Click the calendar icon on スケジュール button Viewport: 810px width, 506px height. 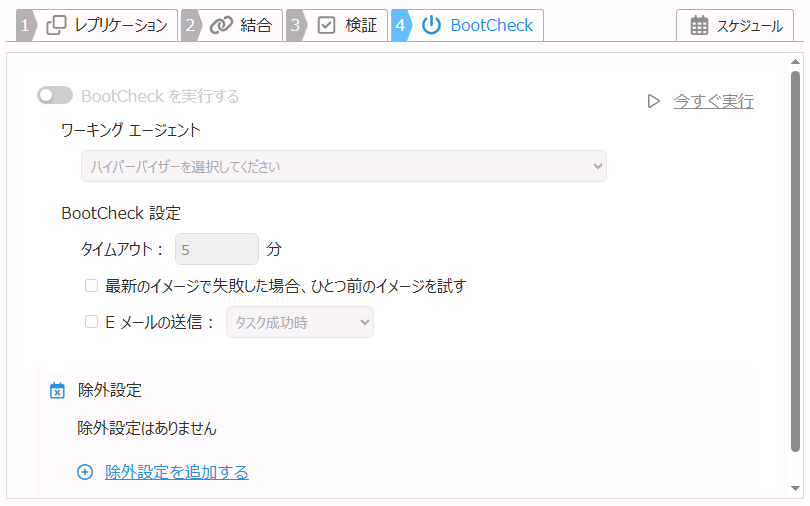[699, 26]
